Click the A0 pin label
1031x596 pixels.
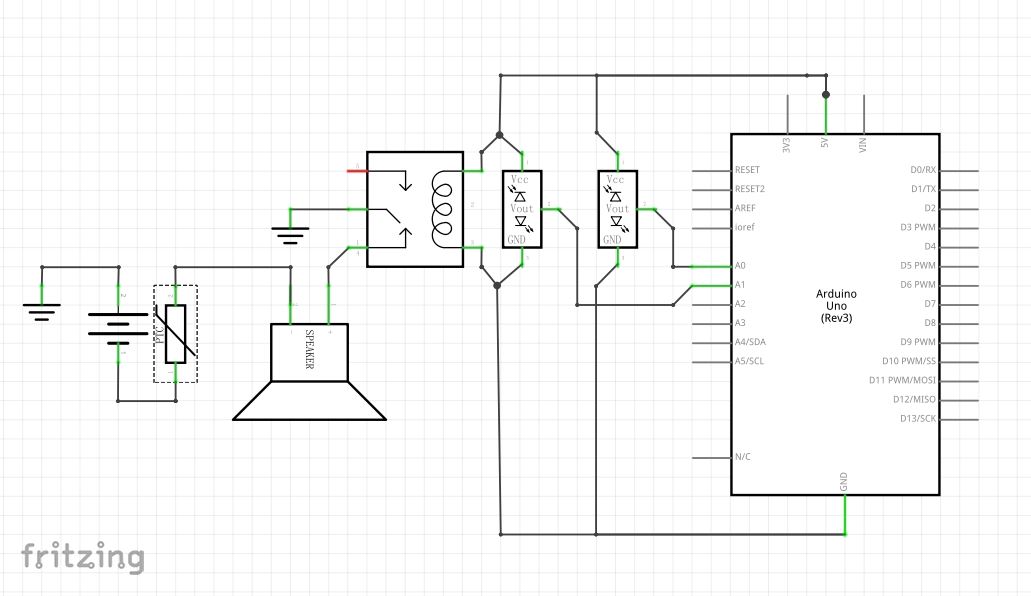(x=740, y=265)
